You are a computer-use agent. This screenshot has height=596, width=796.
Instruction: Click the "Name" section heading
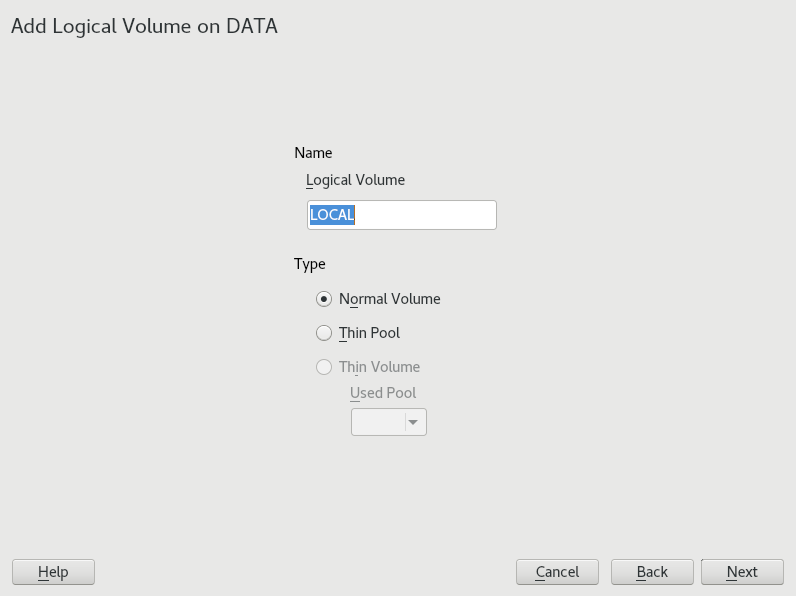coord(313,153)
